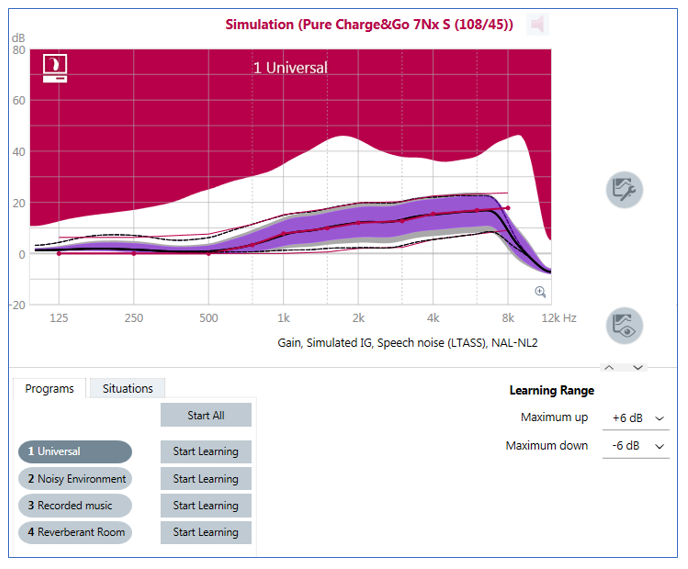Click the muted speaker icon beside the title
Screen dimensions: 688x569
[538, 24]
